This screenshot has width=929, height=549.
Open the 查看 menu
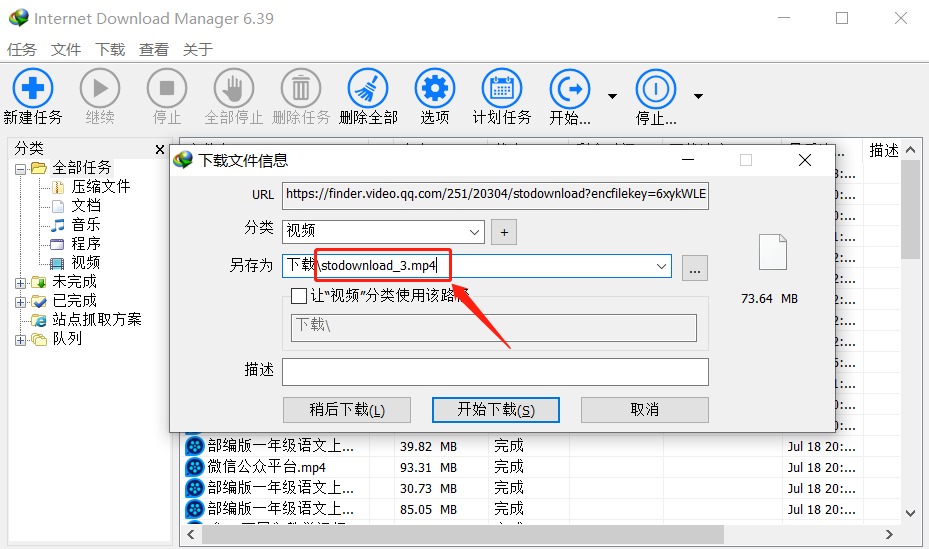[153, 49]
